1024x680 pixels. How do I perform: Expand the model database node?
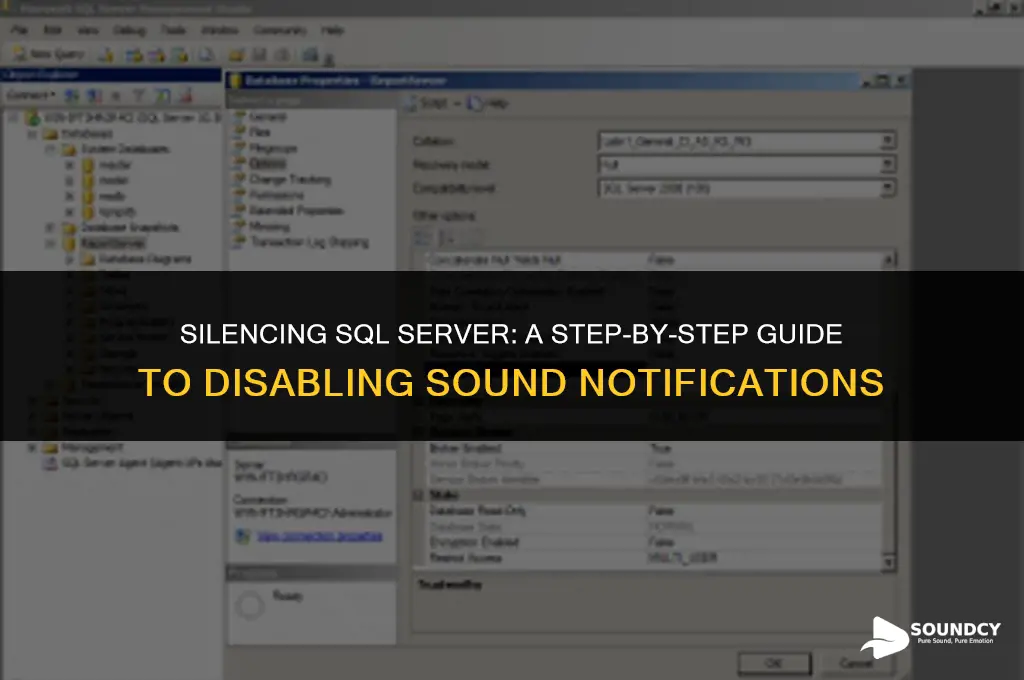[x=69, y=181]
